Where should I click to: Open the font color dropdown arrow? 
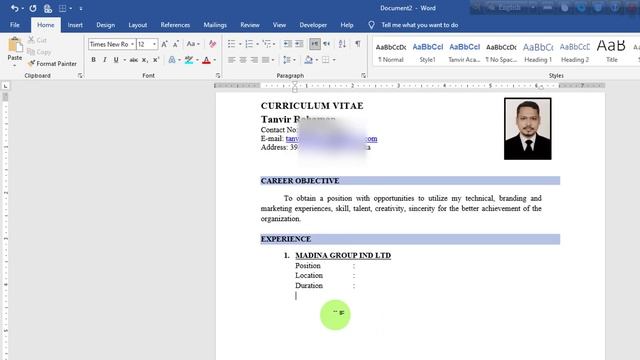pos(215,60)
